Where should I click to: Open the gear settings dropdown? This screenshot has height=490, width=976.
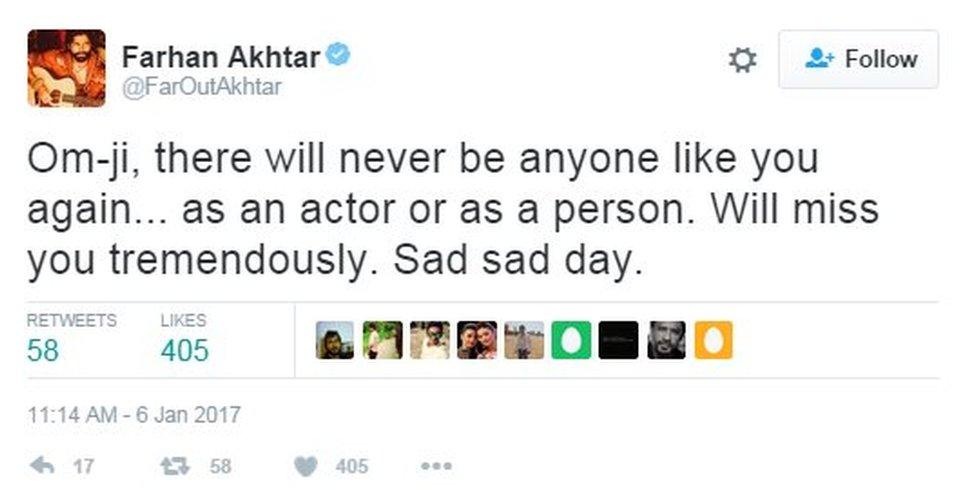pyautogui.click(x=741, y=60)
